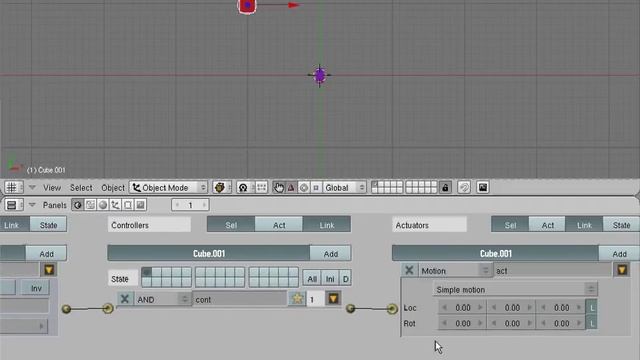This screenshot has width=640, height=360.
Task: Click the All states button
Action: 312,279
